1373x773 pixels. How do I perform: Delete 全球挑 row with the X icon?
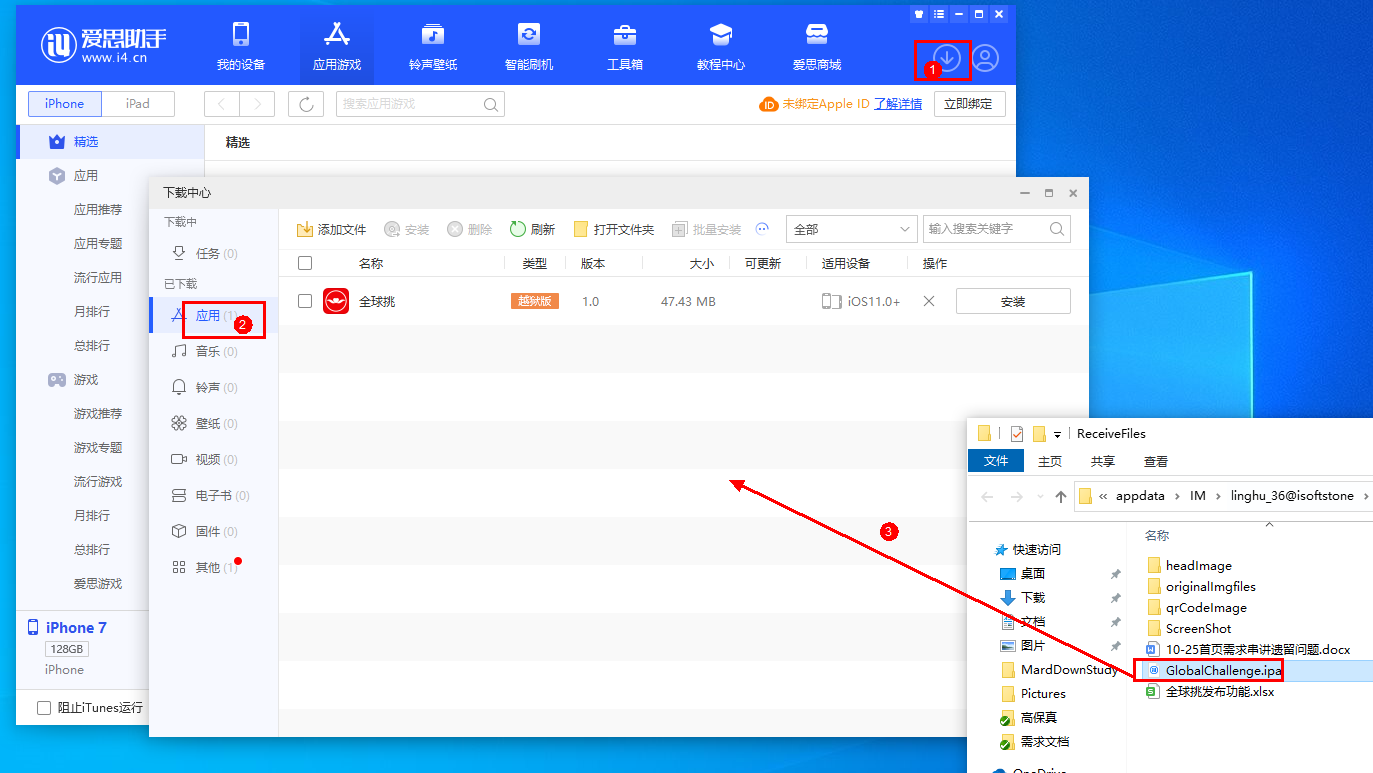coord(929,301)
